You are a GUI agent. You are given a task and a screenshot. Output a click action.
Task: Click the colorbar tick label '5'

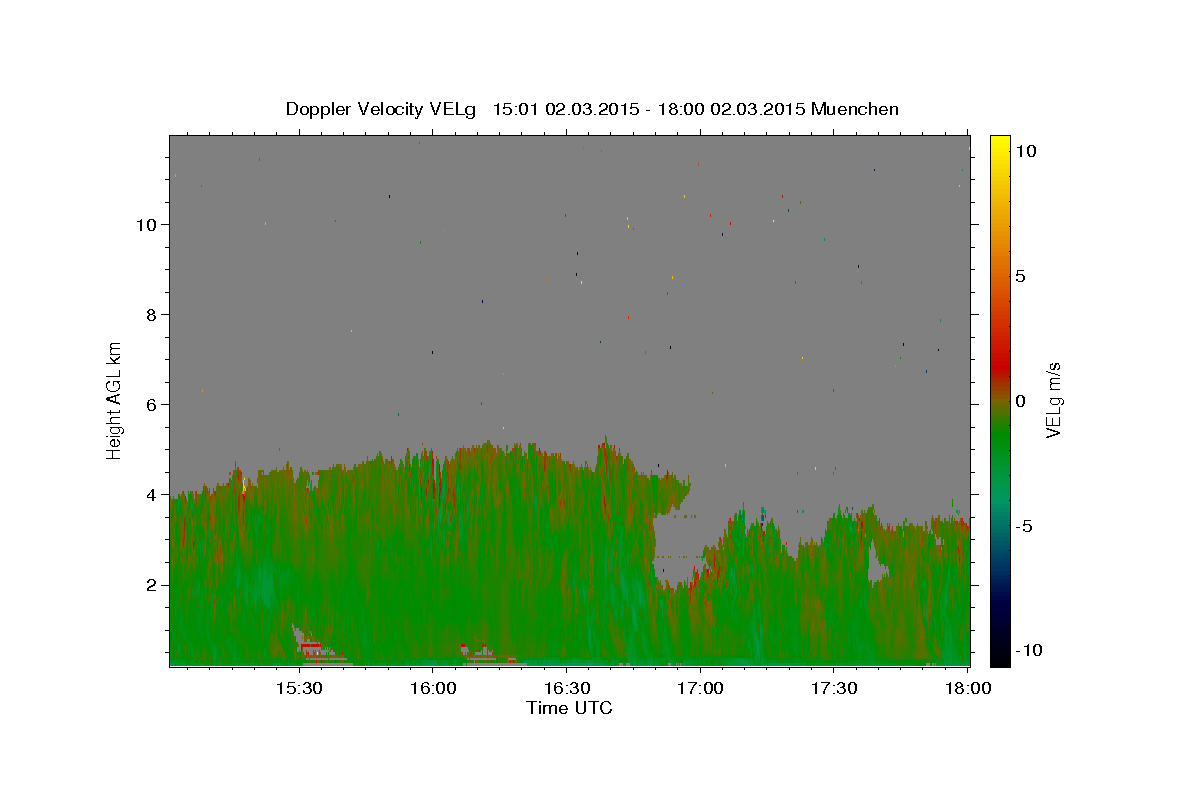[1020, 276]
